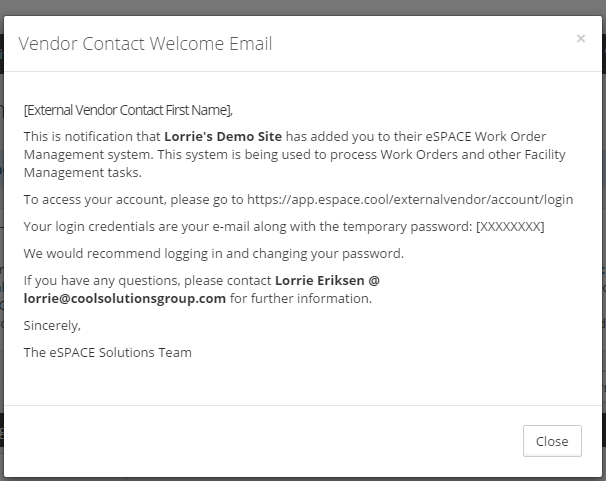606x481 pixels.
Task: Click the Vendor Contact Welcome Email title
Action: (x=145, y=44)
